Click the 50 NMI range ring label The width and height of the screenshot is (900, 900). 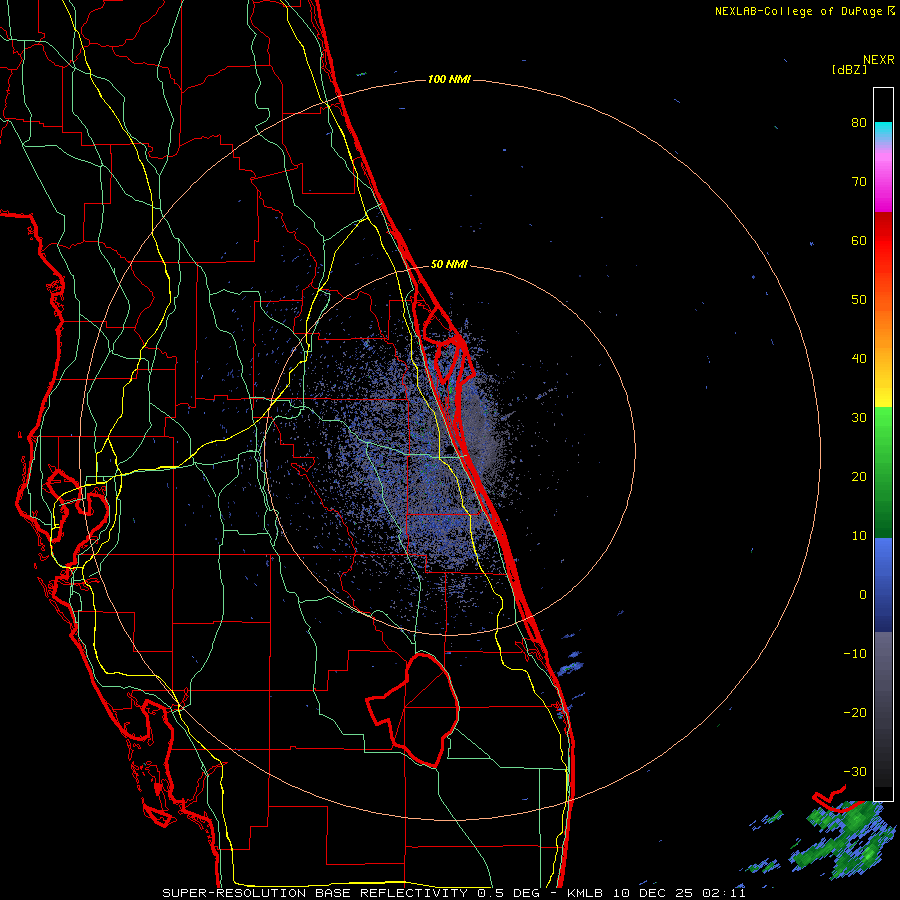(449, 265)
